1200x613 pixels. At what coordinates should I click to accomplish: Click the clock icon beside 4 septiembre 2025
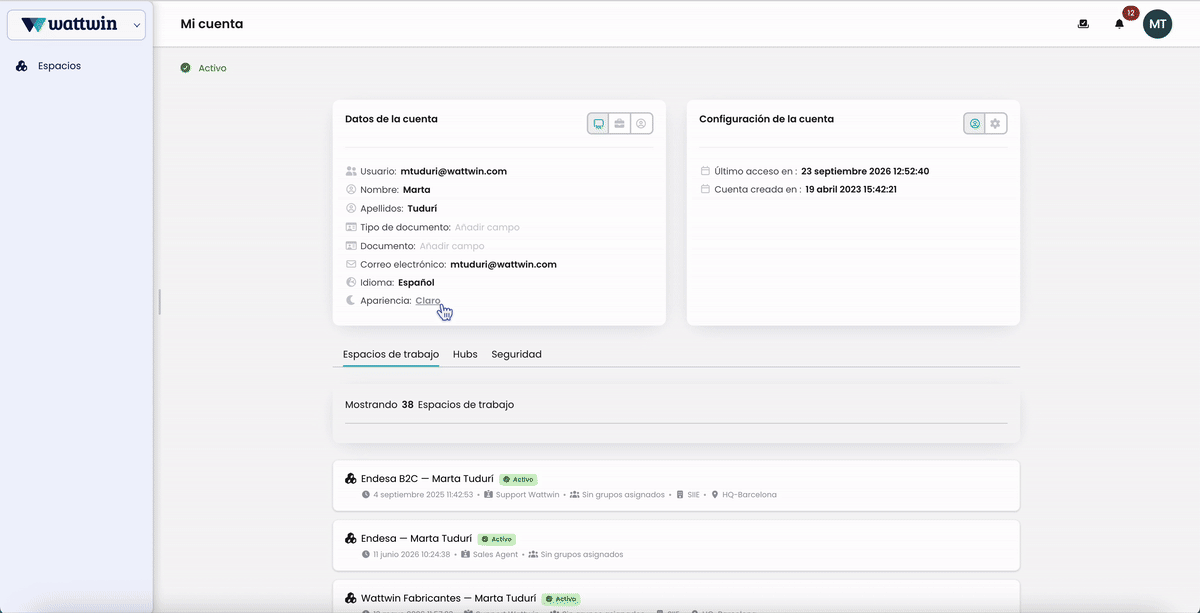coord(366,495)
